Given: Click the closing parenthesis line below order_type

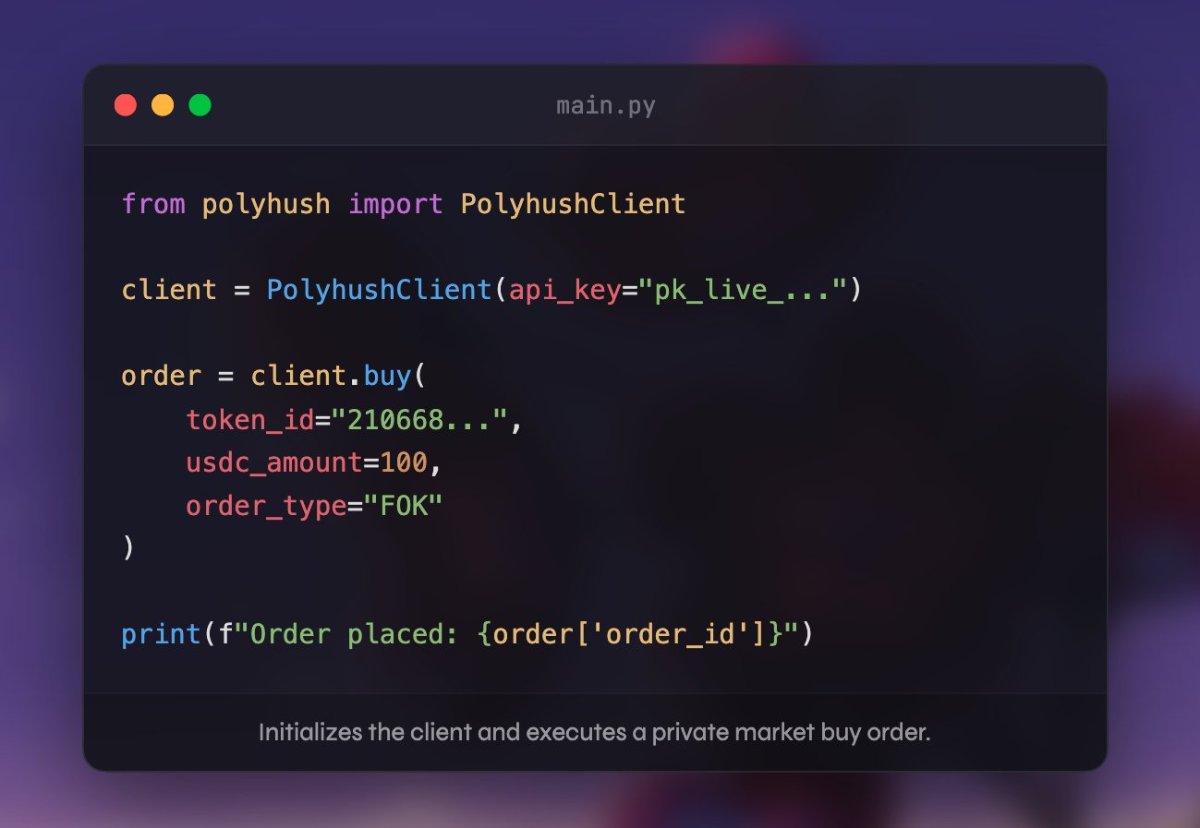Looking at the screenshot, I should tap(128, 549).
